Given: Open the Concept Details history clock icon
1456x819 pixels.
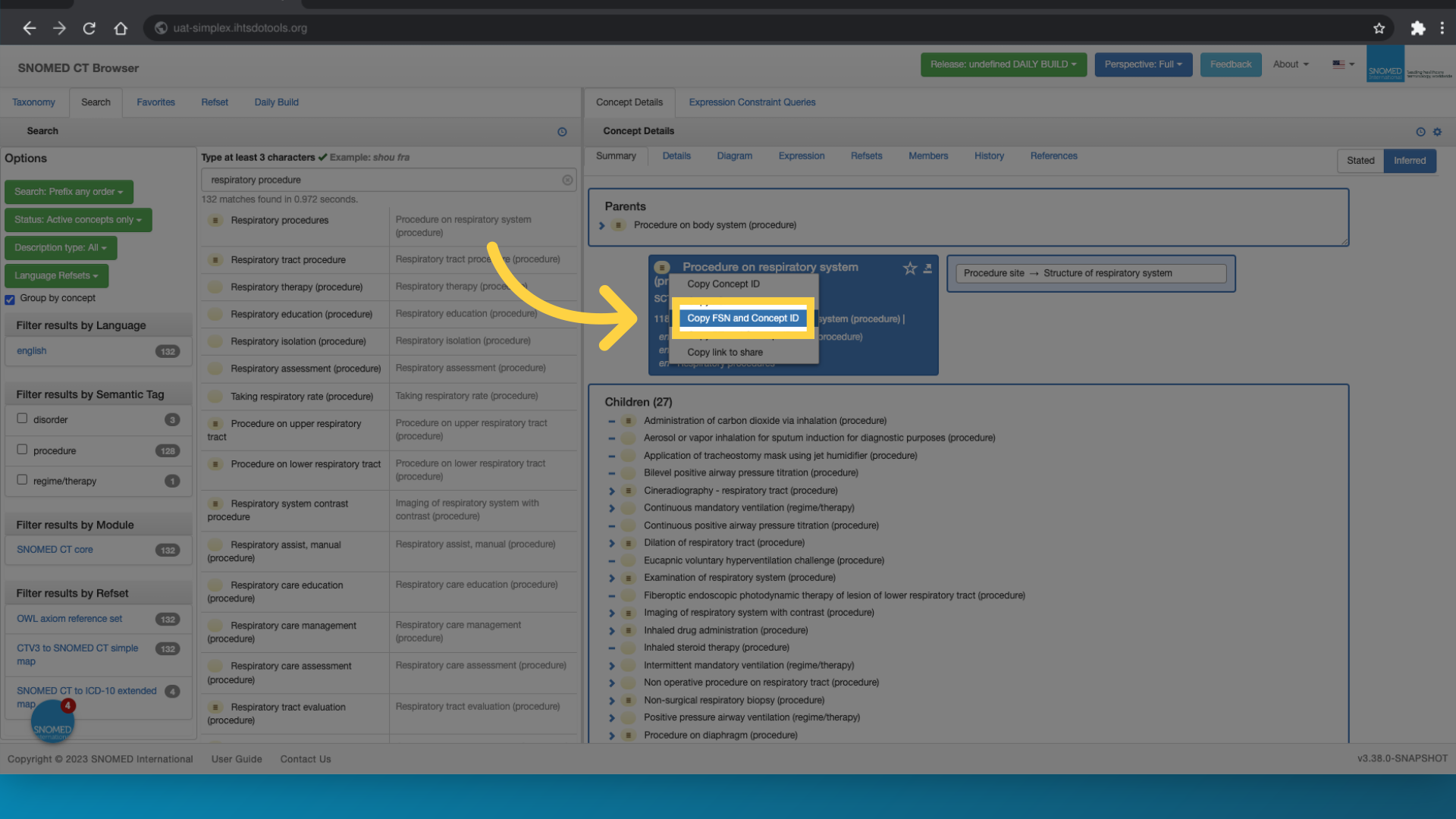Looking at the screenshot, I should (x=1420, y=131).
